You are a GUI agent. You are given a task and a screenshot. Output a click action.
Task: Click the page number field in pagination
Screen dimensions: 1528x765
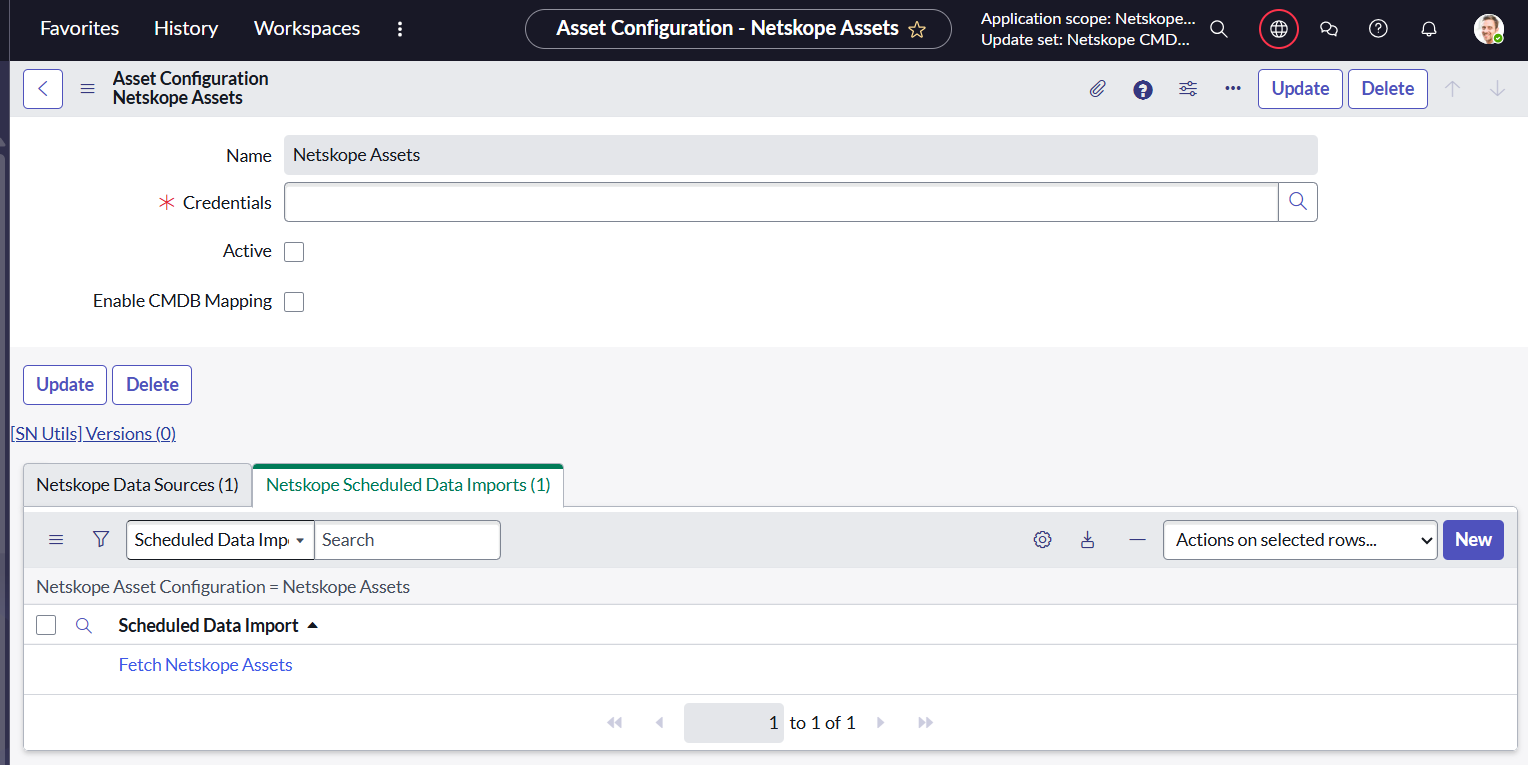734,723
